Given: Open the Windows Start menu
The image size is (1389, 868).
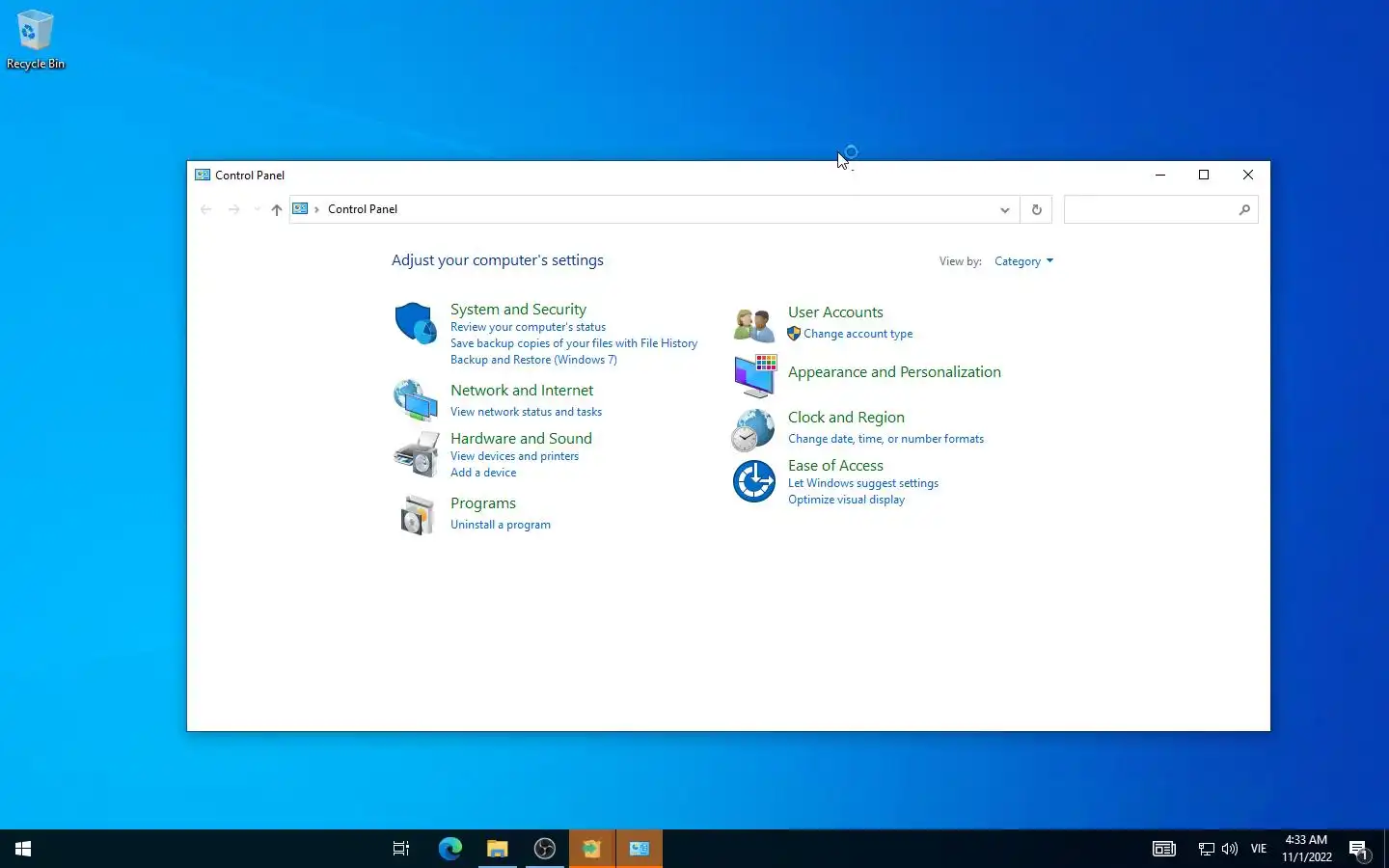Looking at the screenshot, I should [23, 849].
